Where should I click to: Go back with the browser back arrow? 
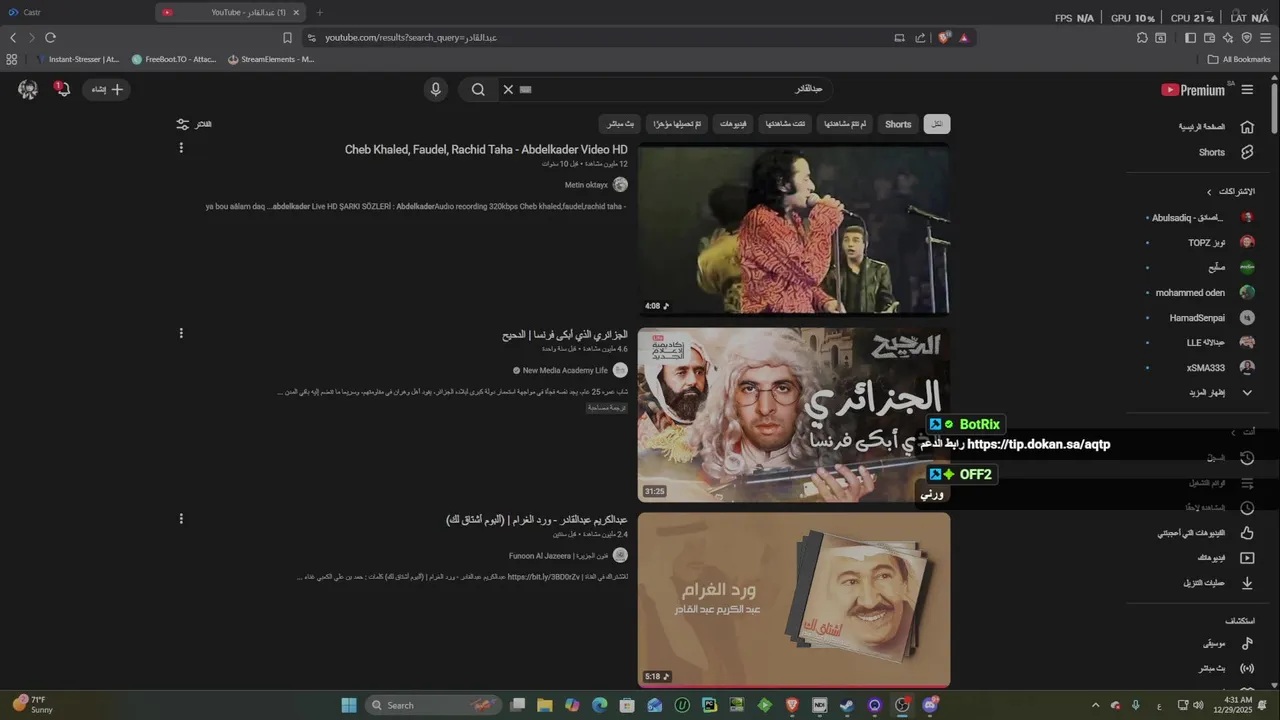coord(13,38)
